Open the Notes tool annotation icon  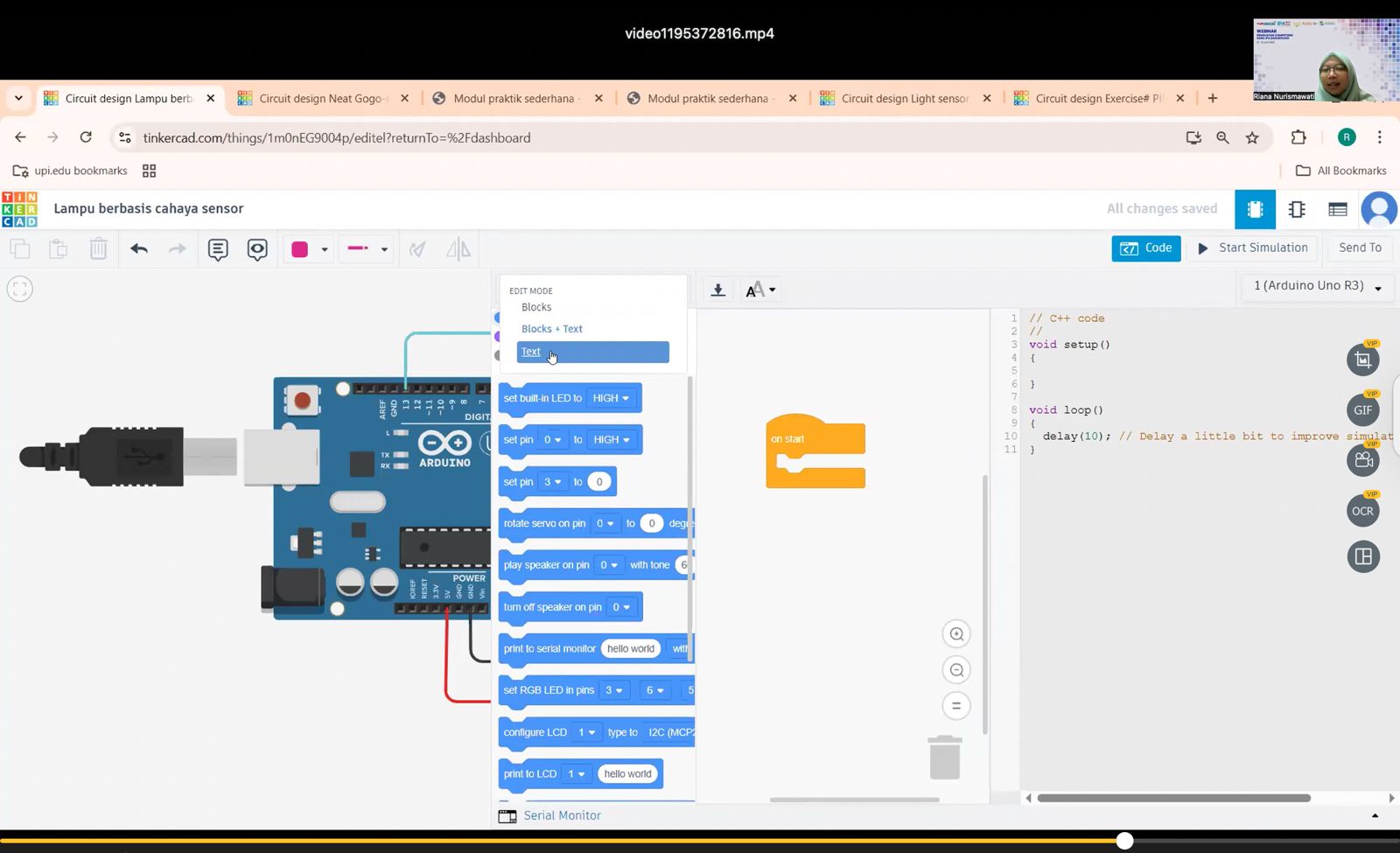218,249
